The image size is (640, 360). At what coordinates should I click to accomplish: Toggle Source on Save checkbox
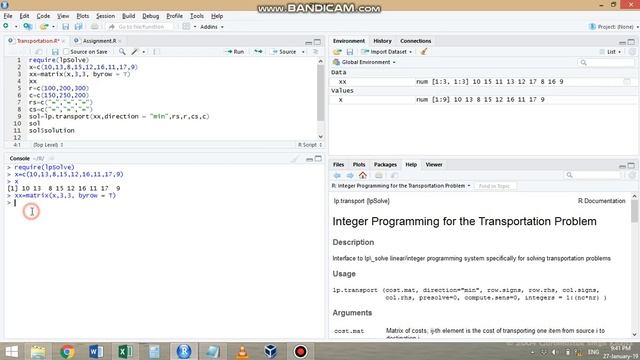[x=66, y=52]
